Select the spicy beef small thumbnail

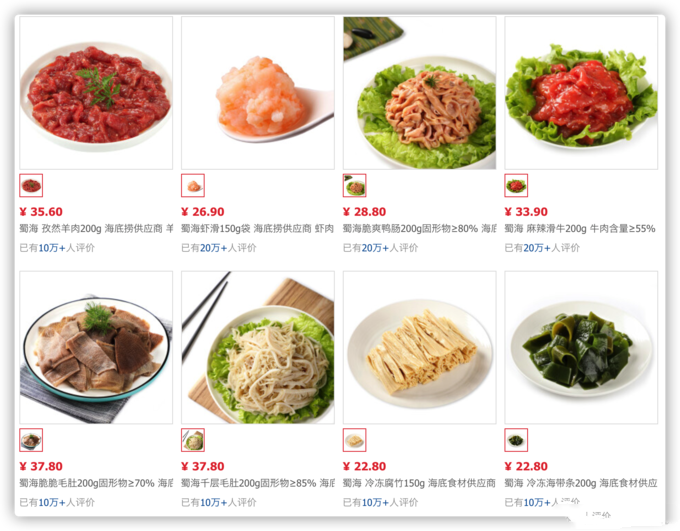click(x=516, y=186)
